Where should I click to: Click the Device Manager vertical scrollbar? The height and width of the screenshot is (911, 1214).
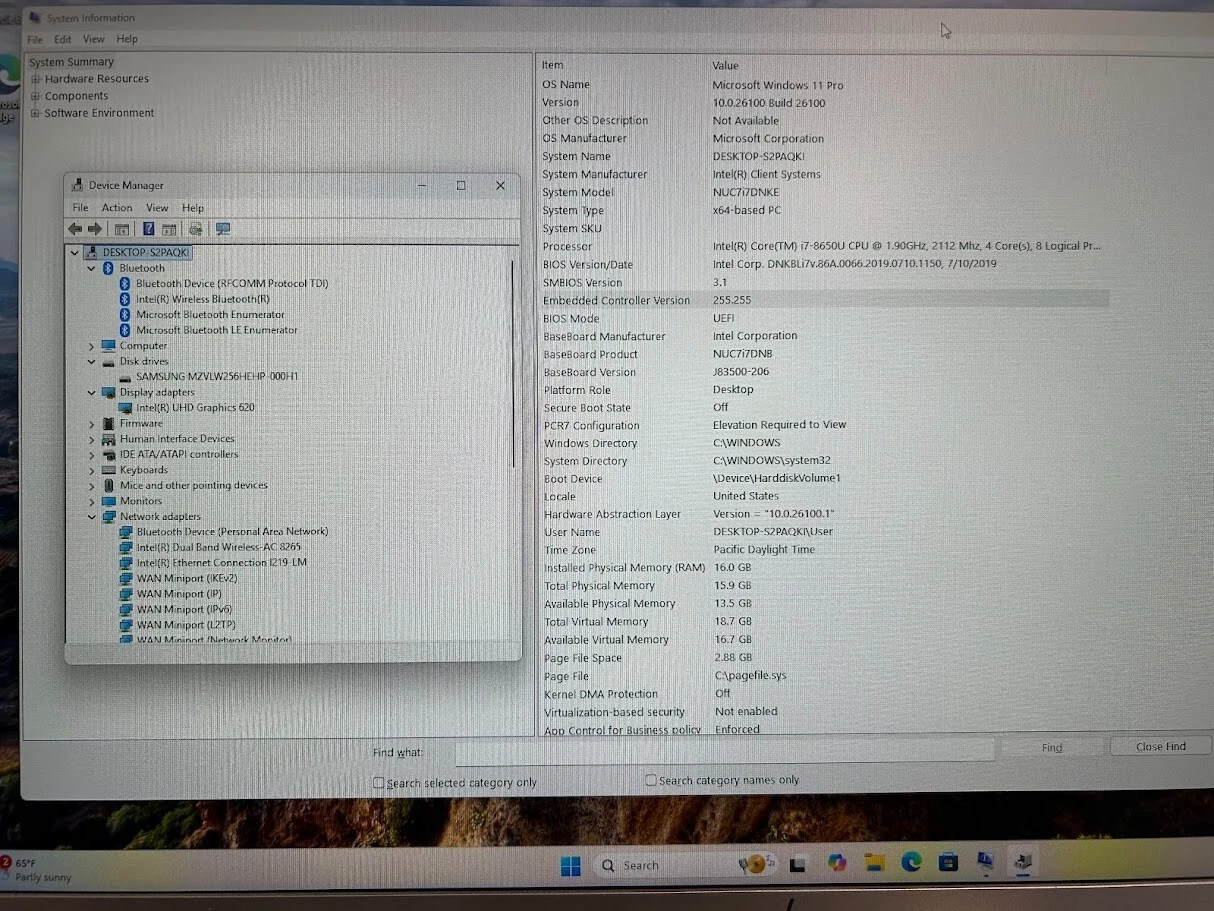click(x=513, y=365)
